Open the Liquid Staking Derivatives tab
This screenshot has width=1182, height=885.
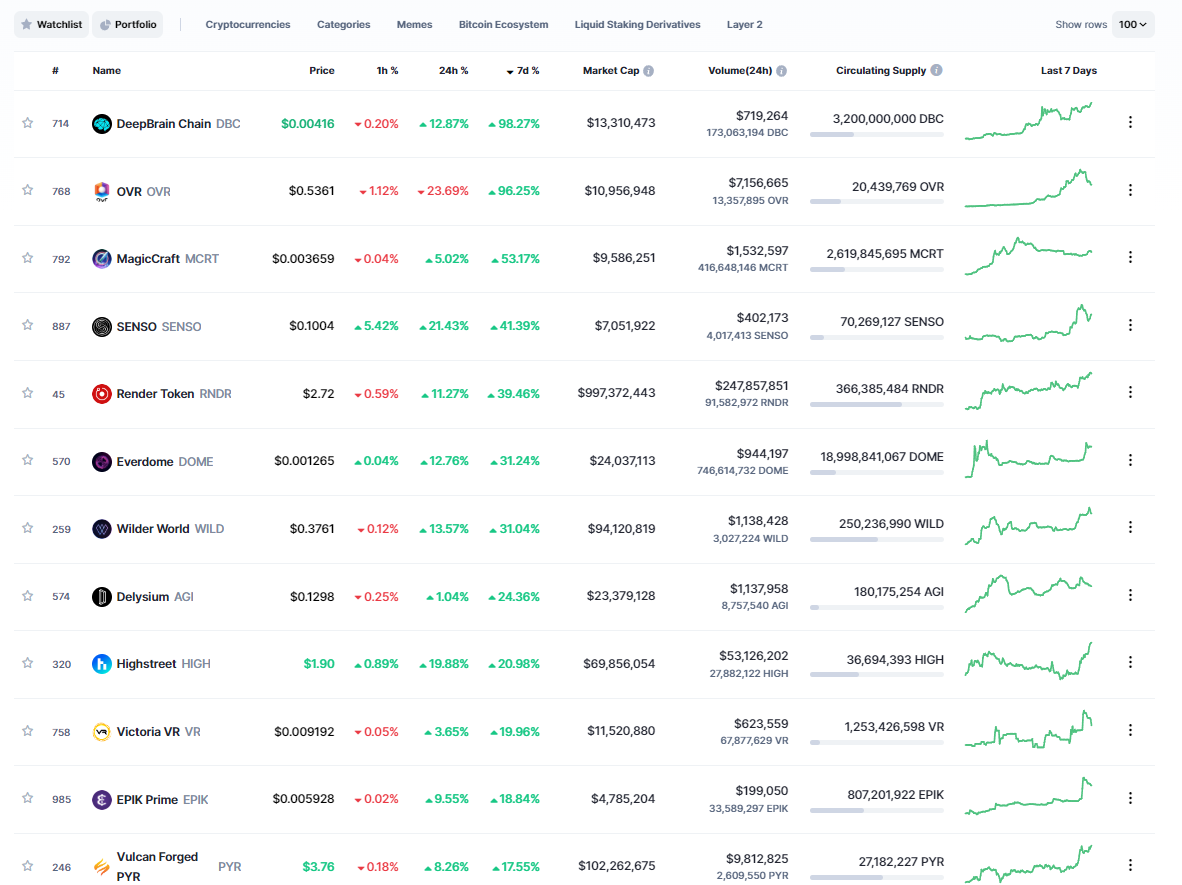coord(637,25)
